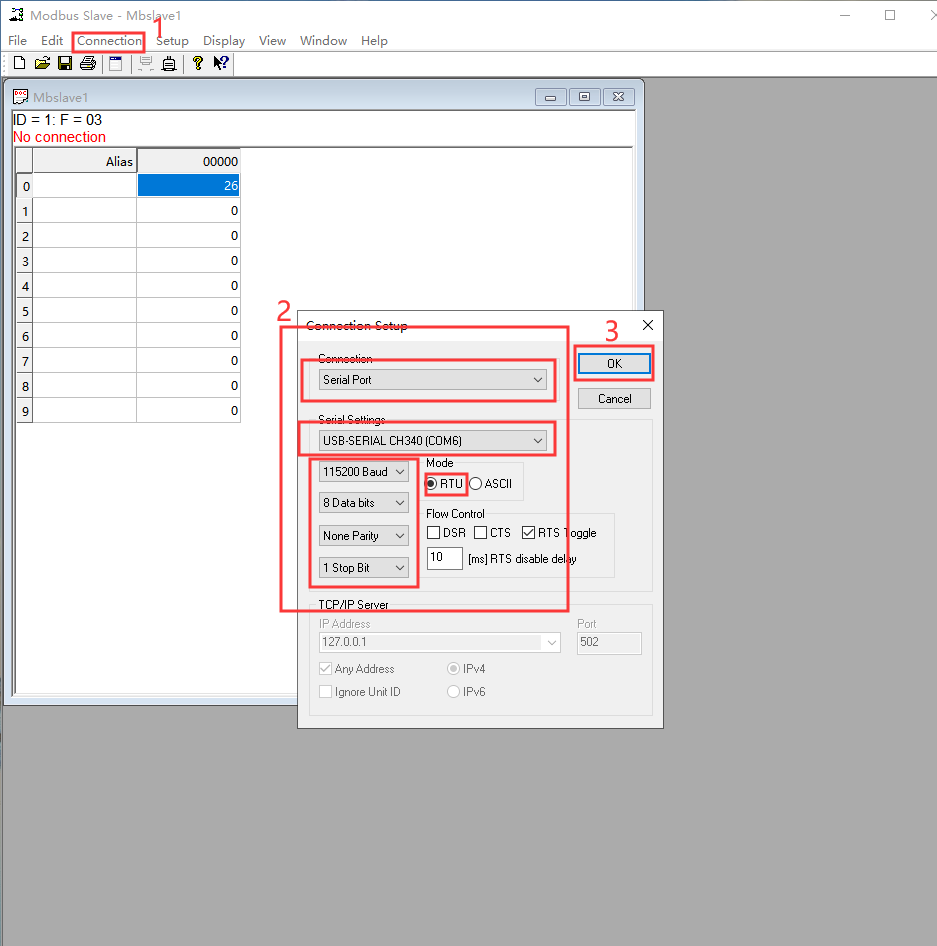Expand the USB-SERIAL CH340 (COM6) port dropdown
Image resolution: width=937 pixels, height=946 pixels.
click(x=433, y=440)
